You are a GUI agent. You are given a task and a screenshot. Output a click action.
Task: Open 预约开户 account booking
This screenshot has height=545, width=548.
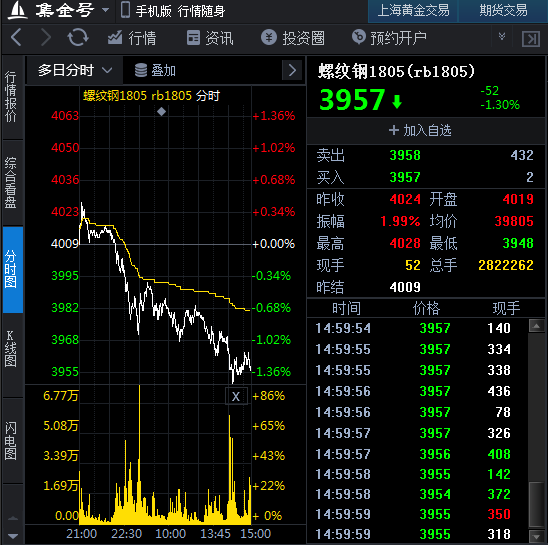[389, 38]
